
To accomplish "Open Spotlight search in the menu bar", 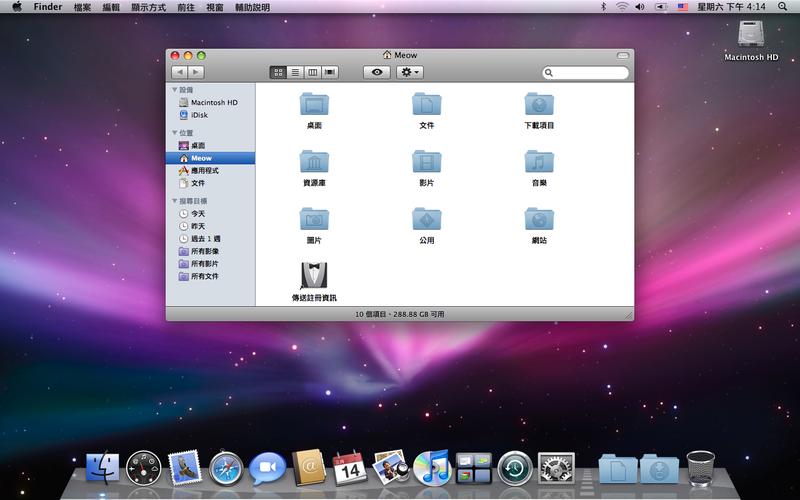I will pyautogui.click(x=782, y=7).
